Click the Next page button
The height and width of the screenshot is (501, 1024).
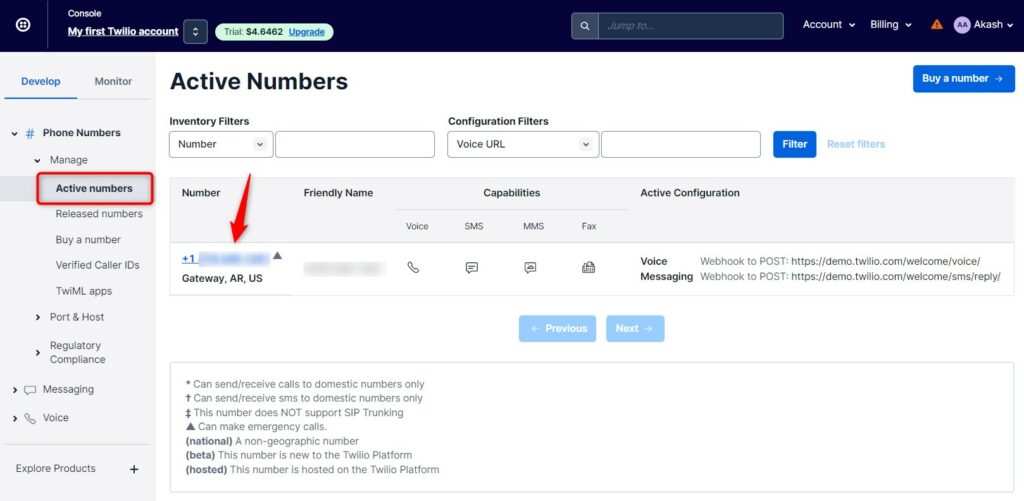(x=635, y=329)
